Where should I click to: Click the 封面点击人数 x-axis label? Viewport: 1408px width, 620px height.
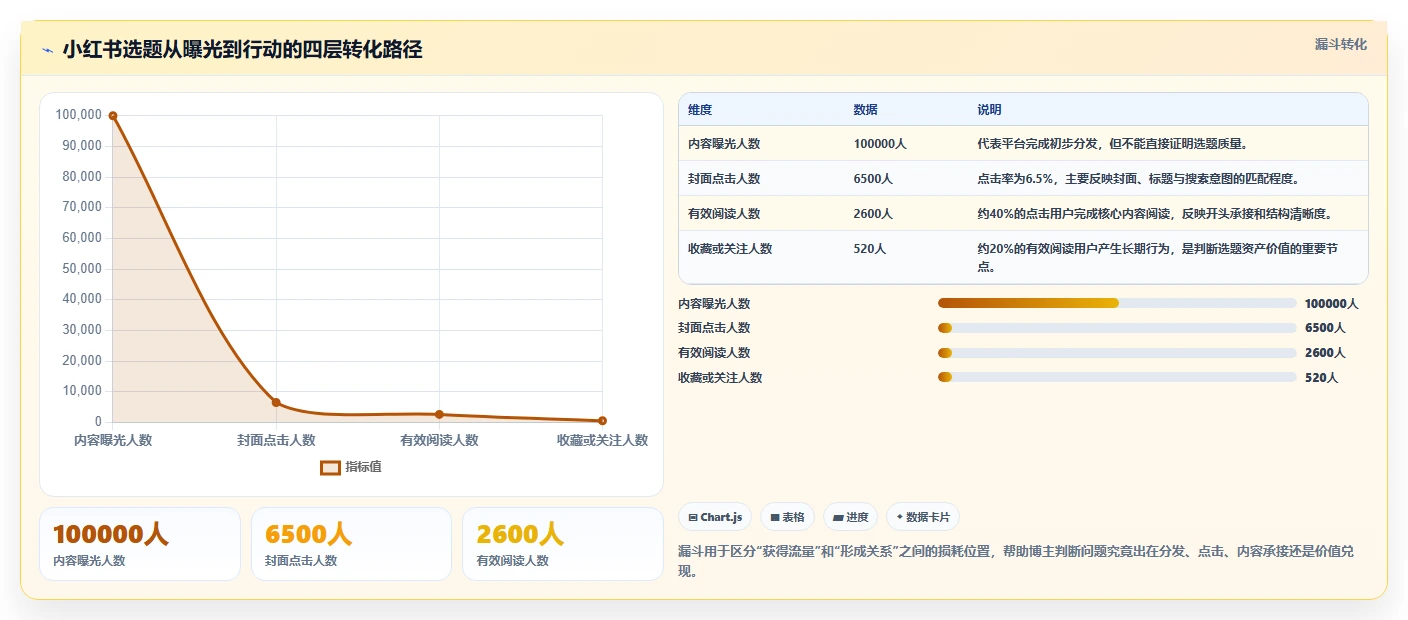tap(276, 440)
